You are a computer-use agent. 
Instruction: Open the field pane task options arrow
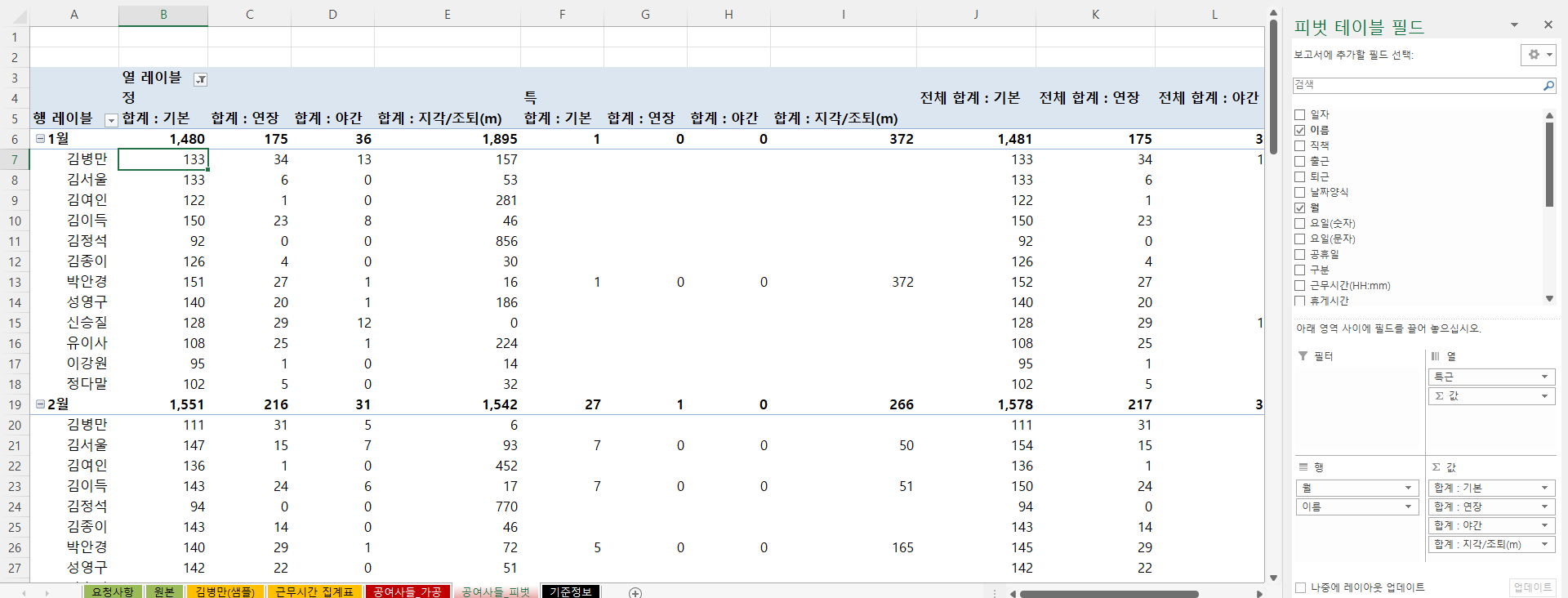(1514, 25)
